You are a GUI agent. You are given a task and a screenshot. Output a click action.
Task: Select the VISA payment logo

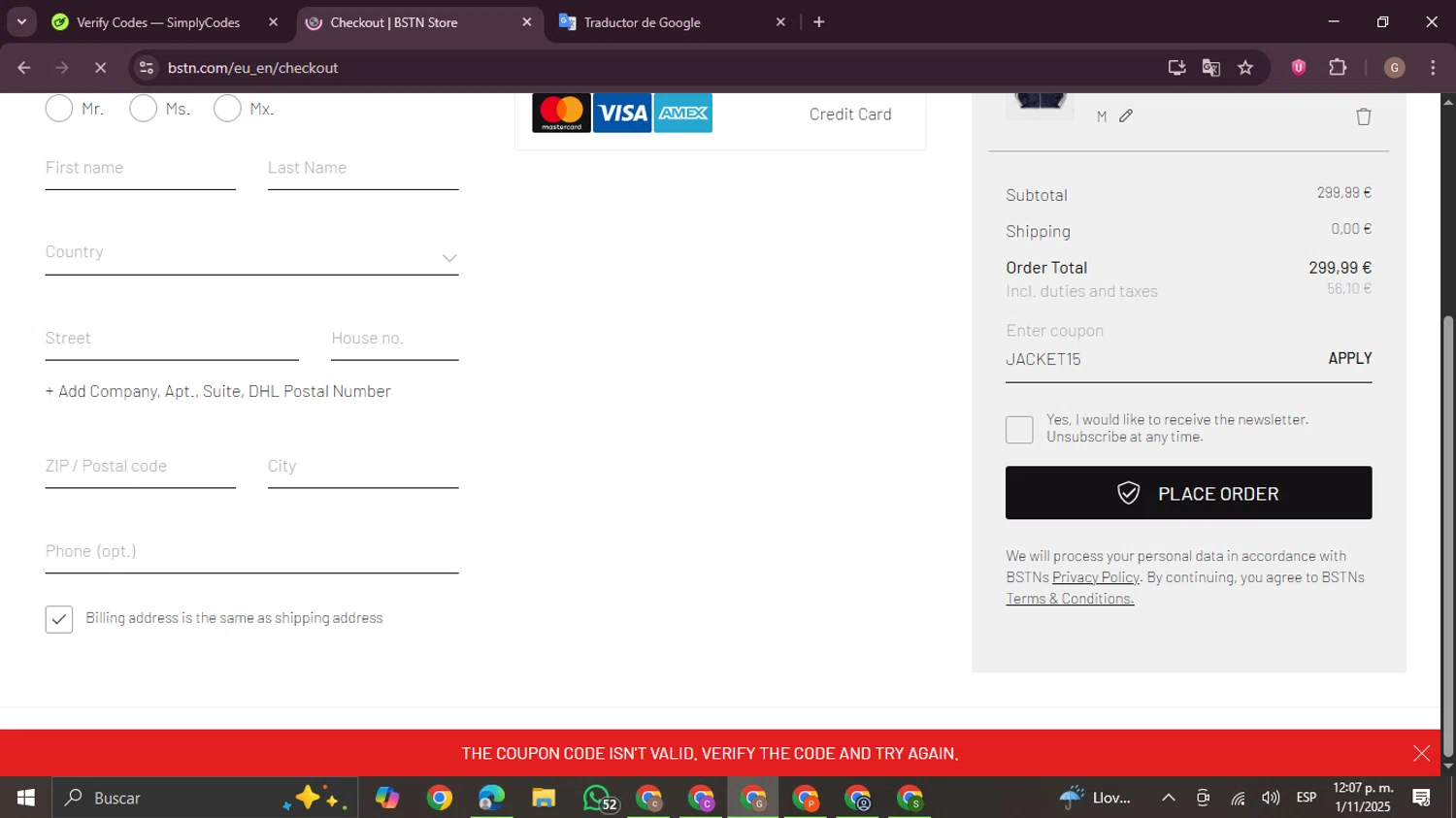pyautogui.click(x=622, y=113)
